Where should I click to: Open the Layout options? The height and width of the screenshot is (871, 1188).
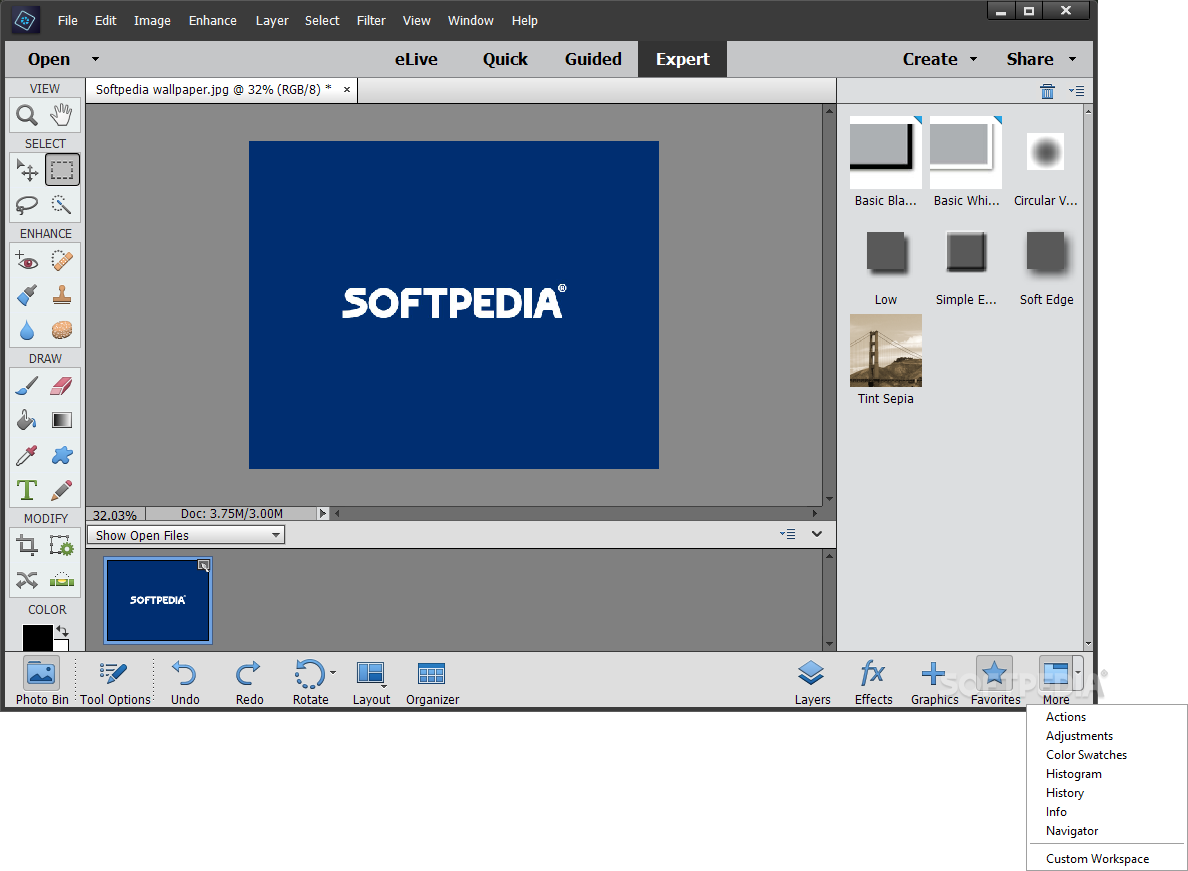371,682
